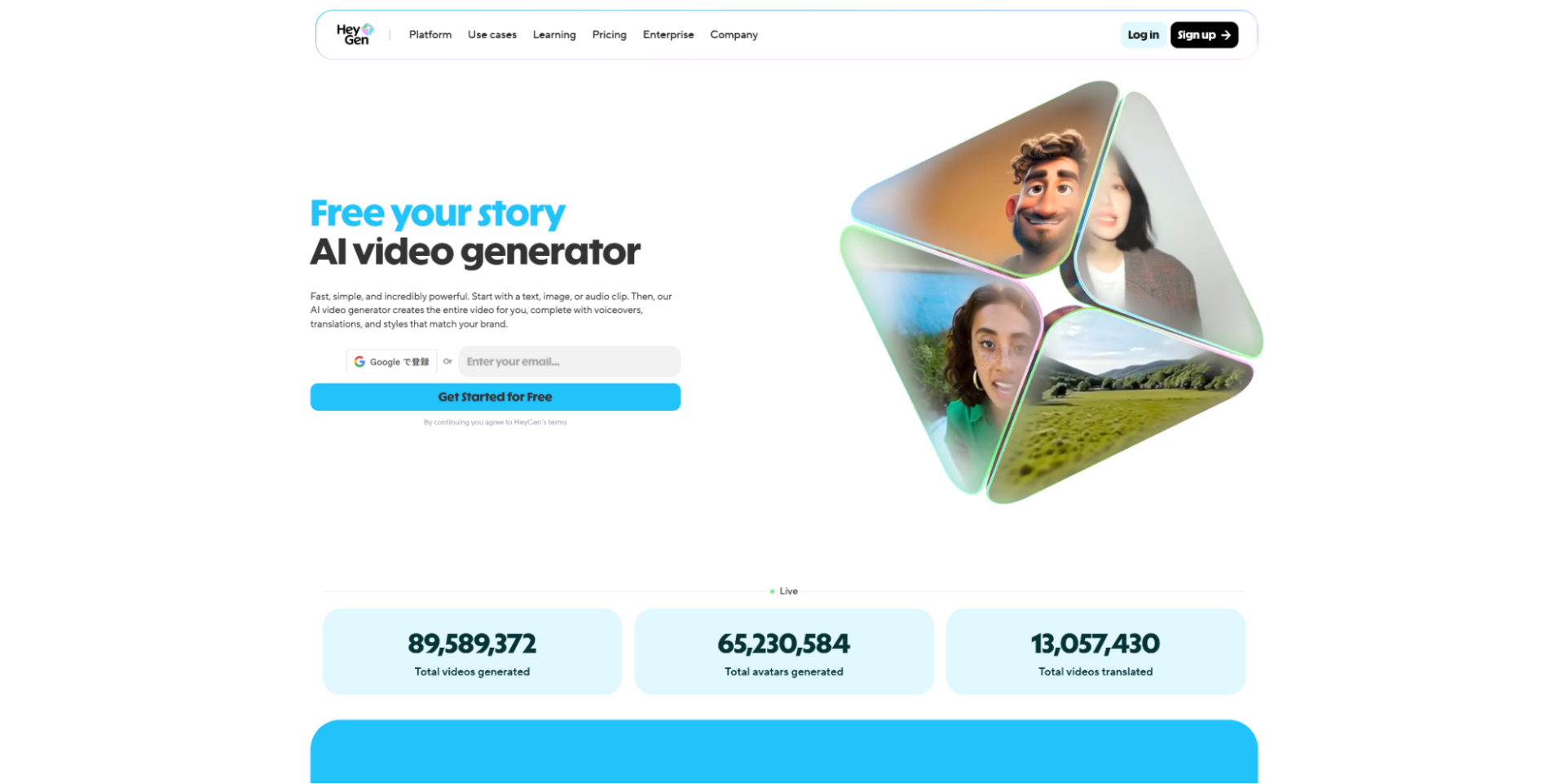Click the Total videos generated card
This screenshot has width=1565, height=784.
coord(472,652)
